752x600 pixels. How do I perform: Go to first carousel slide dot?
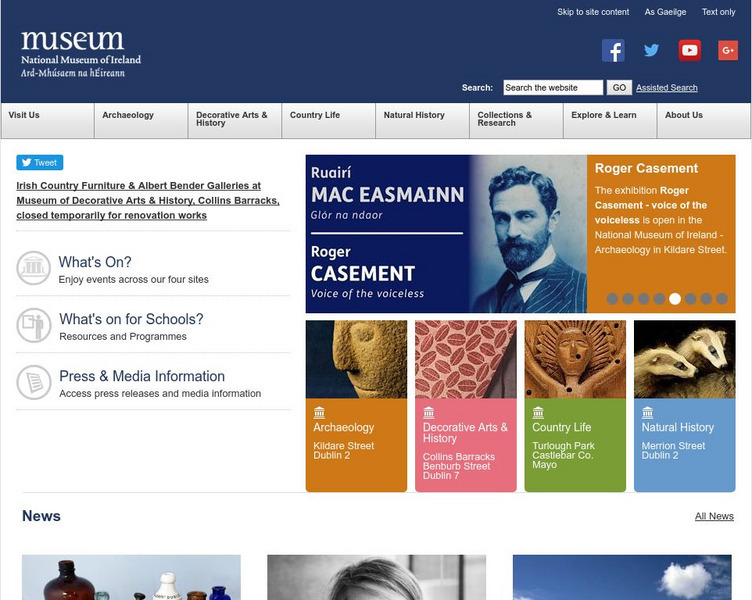pyautogui.click(x=612, y=299)
